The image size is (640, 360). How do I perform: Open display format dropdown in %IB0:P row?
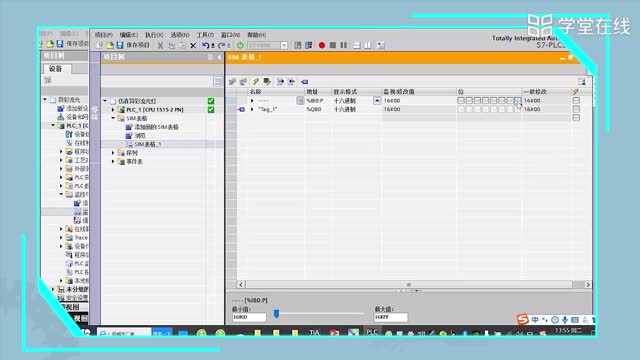coord(377,100)
